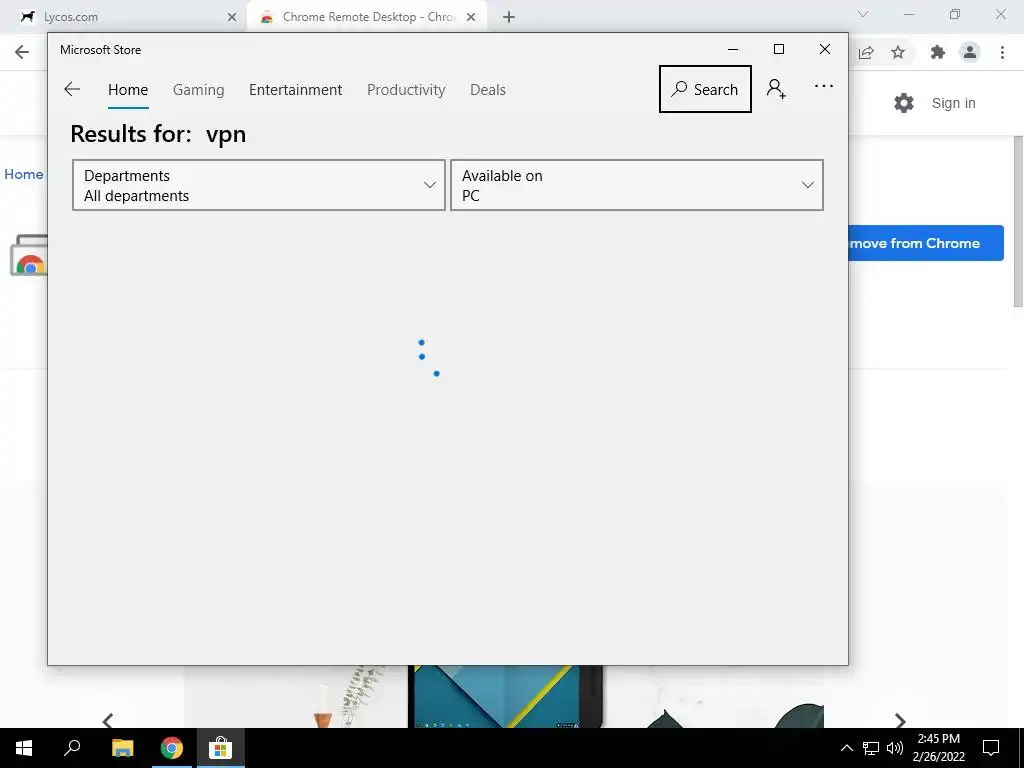The width and height of the screenshot is (1024, 768).
Task: Show hidden system tray icons
Action: 846,748
